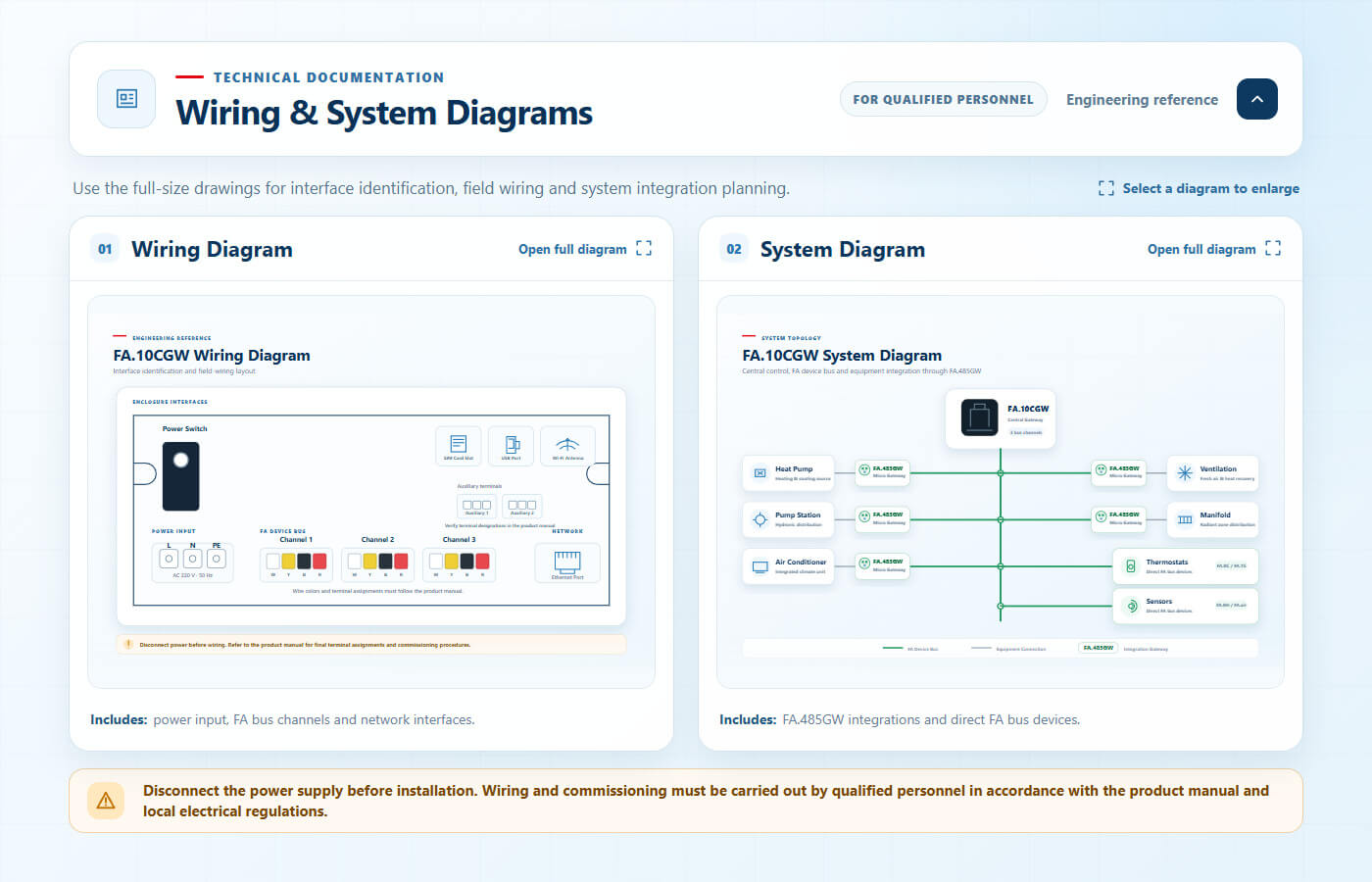Click expand icon in System Diagram card header

(1273, 249)
